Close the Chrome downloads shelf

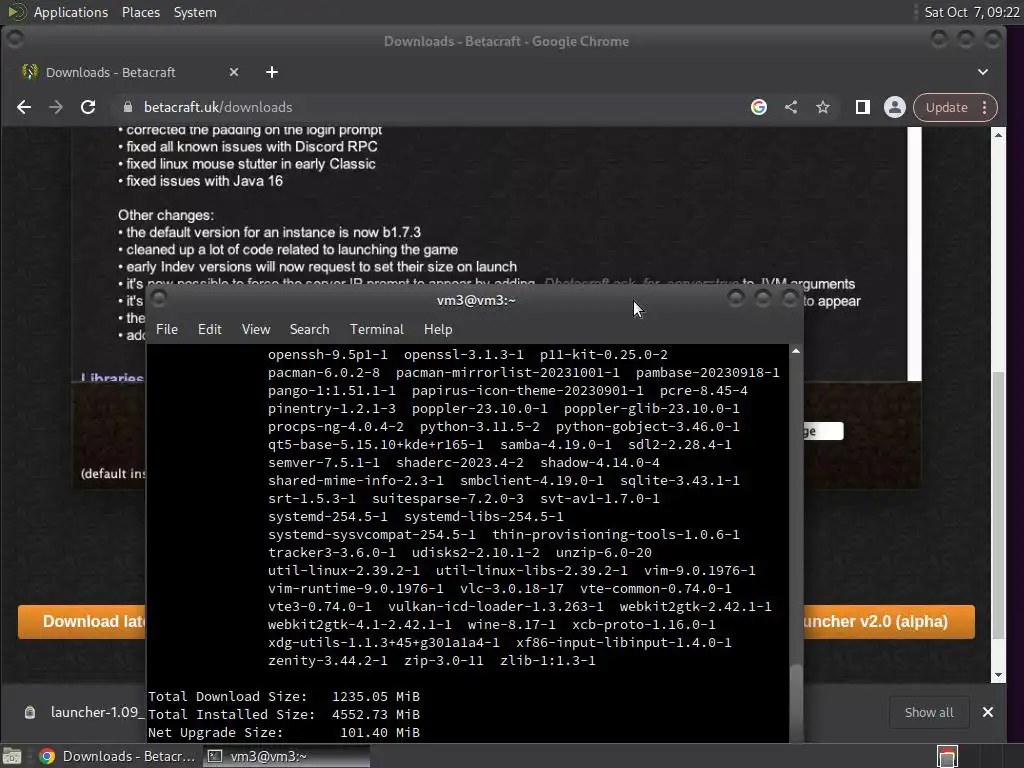tap(988, 712)
